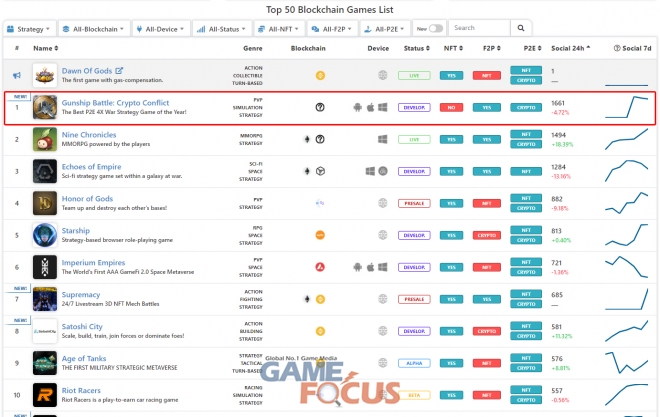The width and height of the screenshot is (660, 417).
Task: Click the megaphone icon beside Dawn Of Gods
Action: 17,75
